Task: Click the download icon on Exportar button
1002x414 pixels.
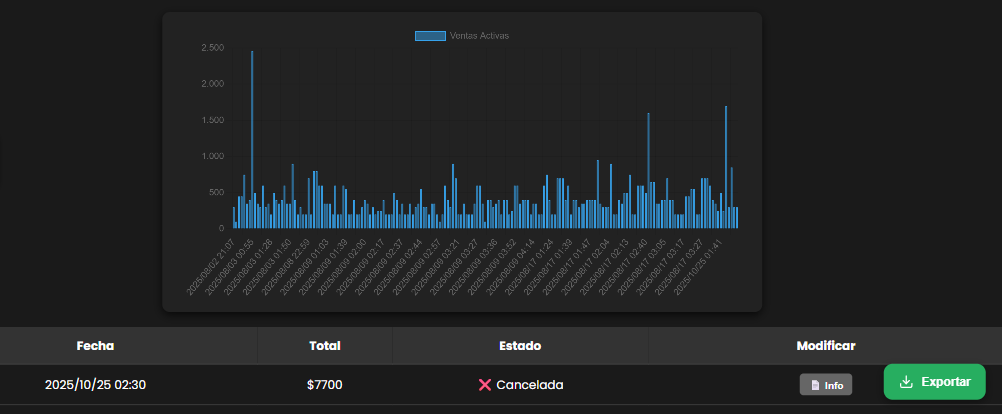Action: (906, 382)
